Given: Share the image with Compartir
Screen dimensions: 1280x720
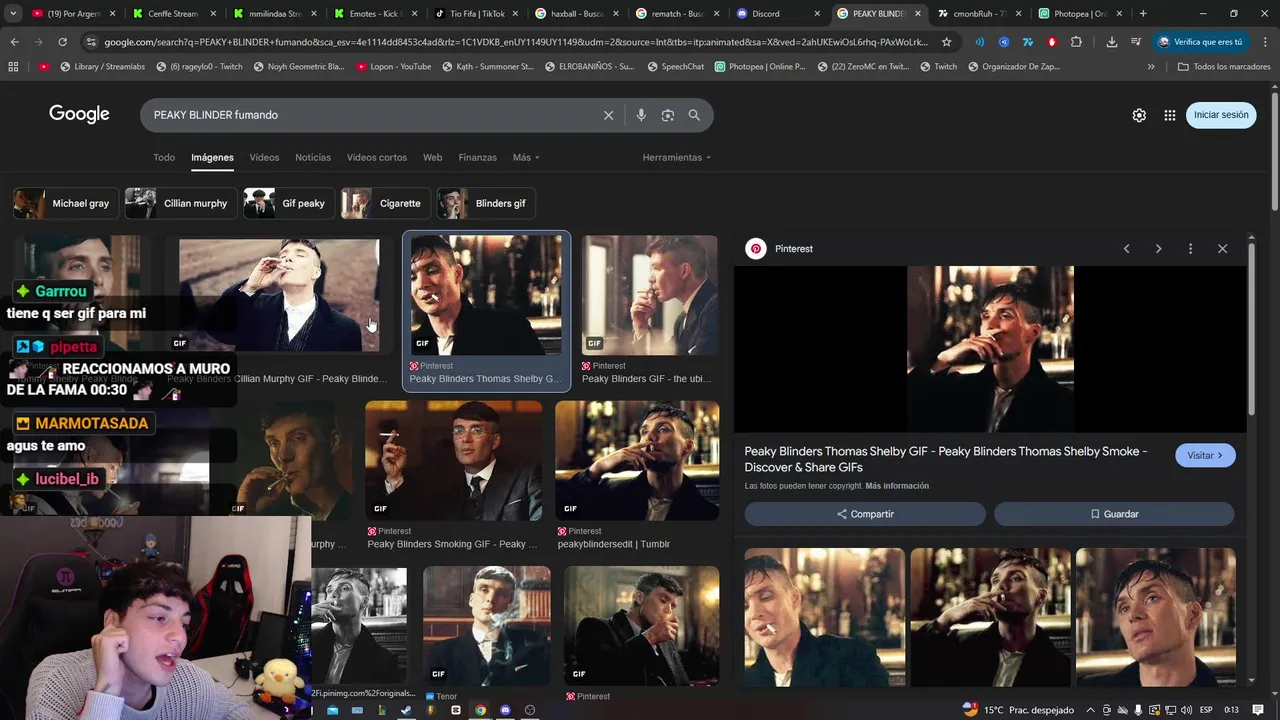Looking at the screenshot, I should pos(865,514).
